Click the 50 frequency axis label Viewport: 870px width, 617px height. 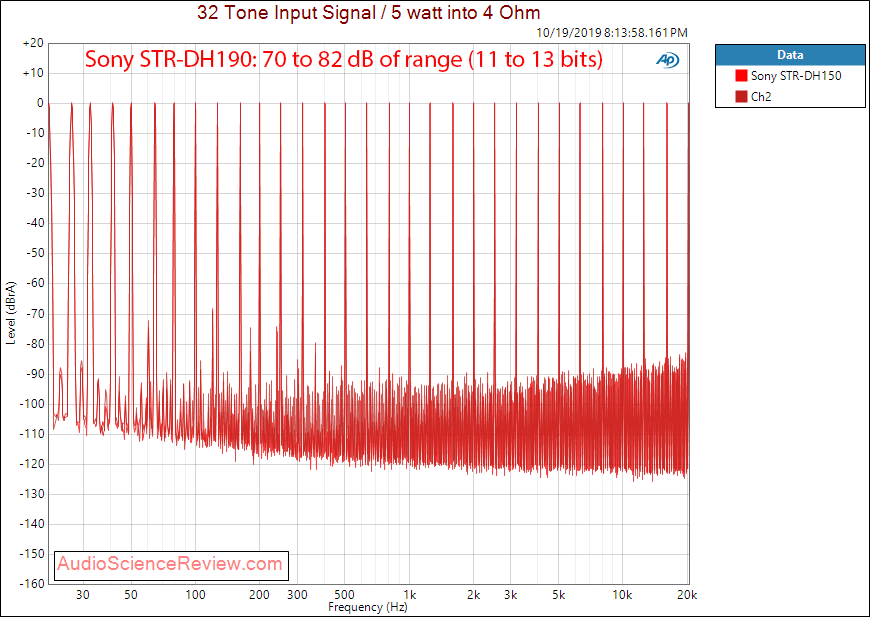coord(130,595)
